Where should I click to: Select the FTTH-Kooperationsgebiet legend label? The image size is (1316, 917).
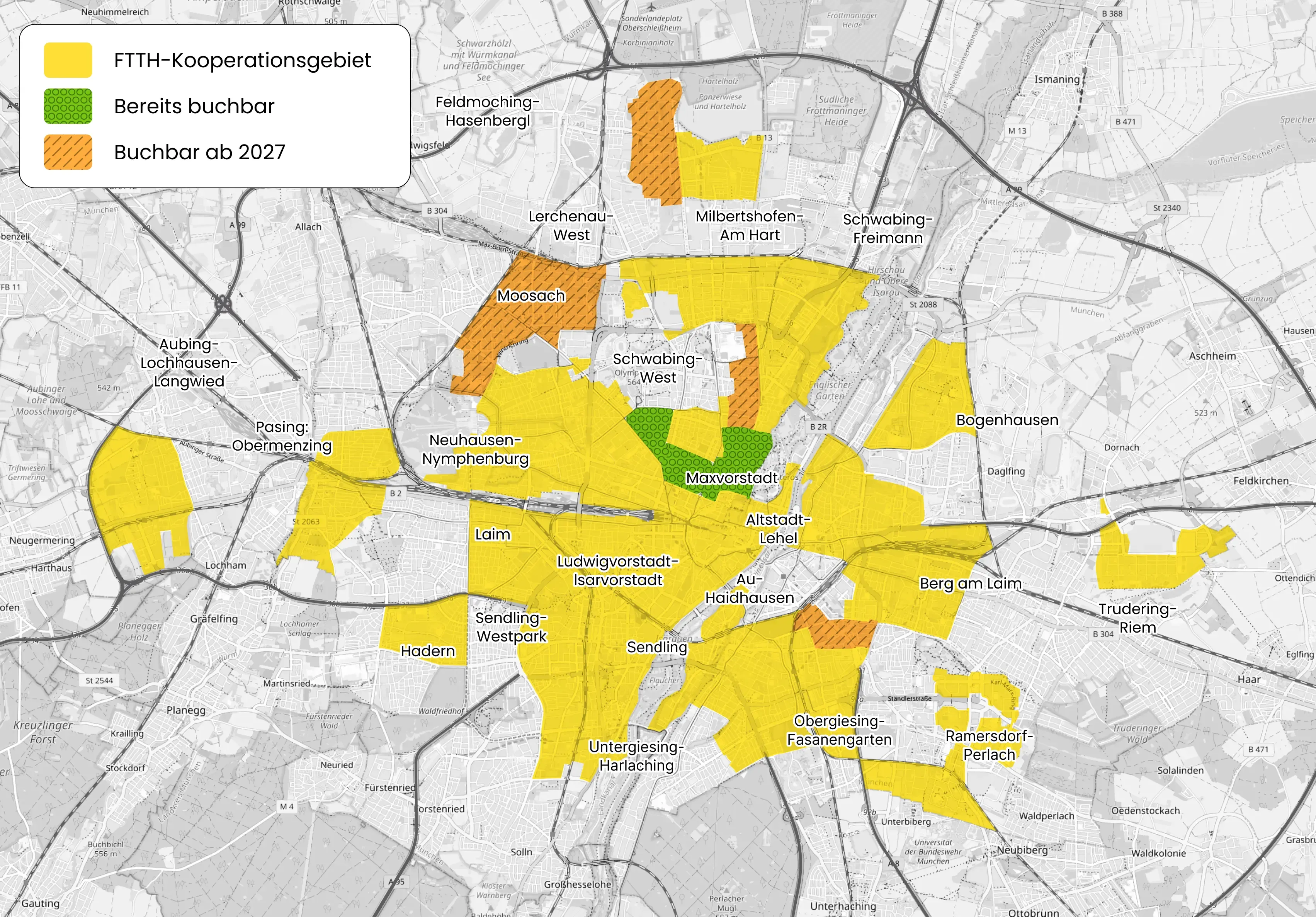coord(242,60)
